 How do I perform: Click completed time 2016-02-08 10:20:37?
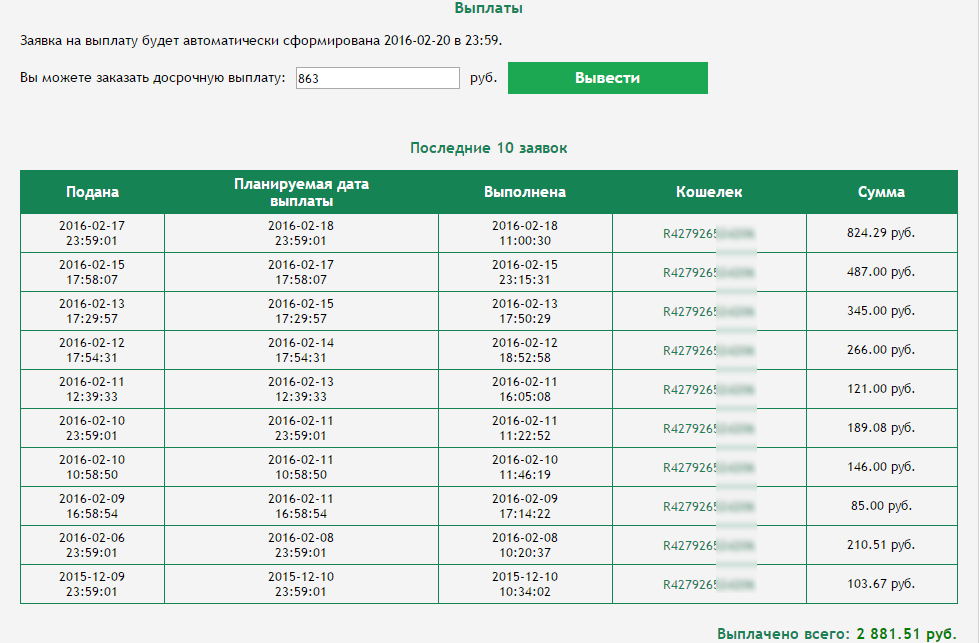524,545
